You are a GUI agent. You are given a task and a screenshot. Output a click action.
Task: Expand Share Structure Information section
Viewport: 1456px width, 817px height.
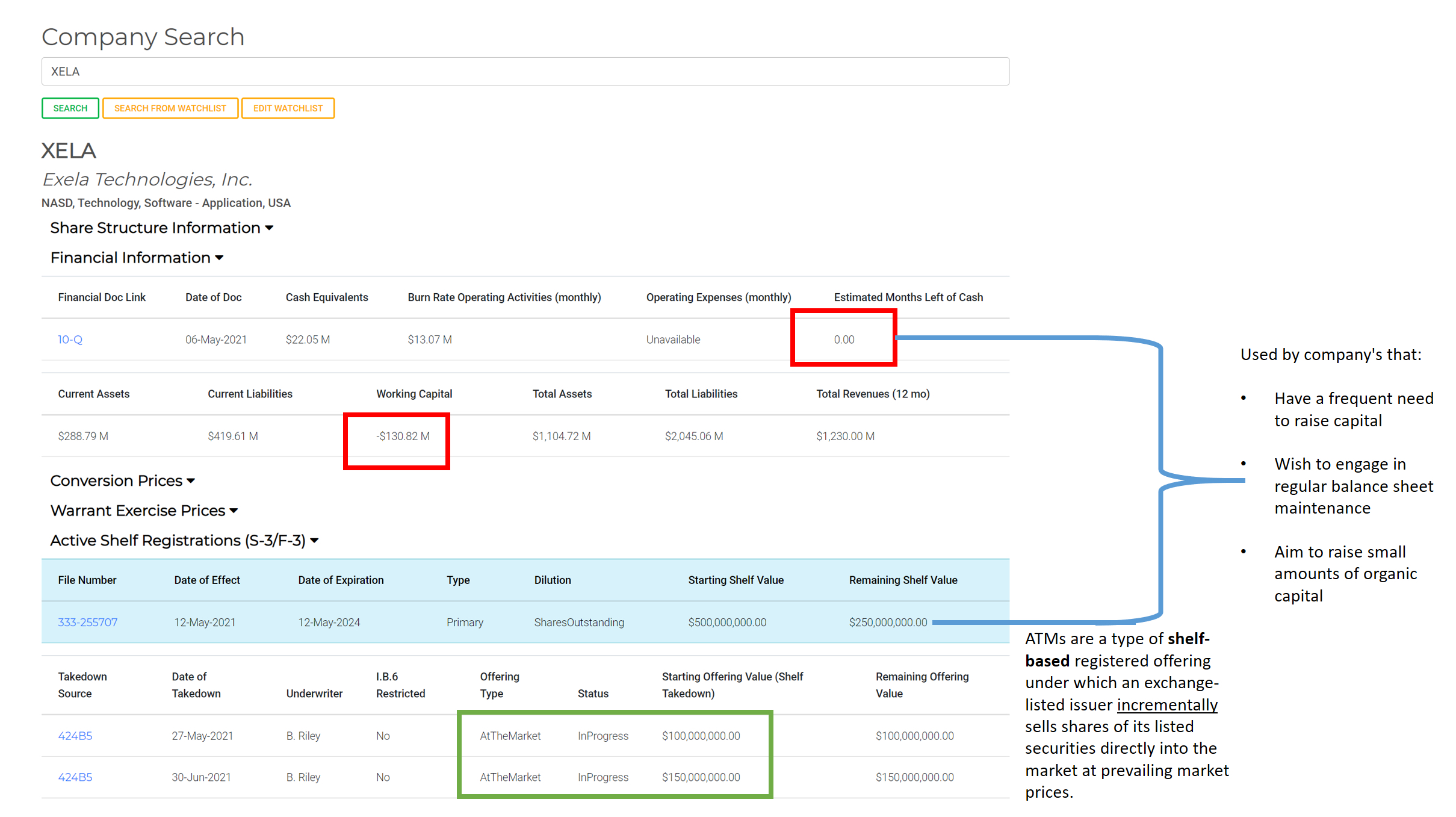pyautogui.click(x=161, y=228)
